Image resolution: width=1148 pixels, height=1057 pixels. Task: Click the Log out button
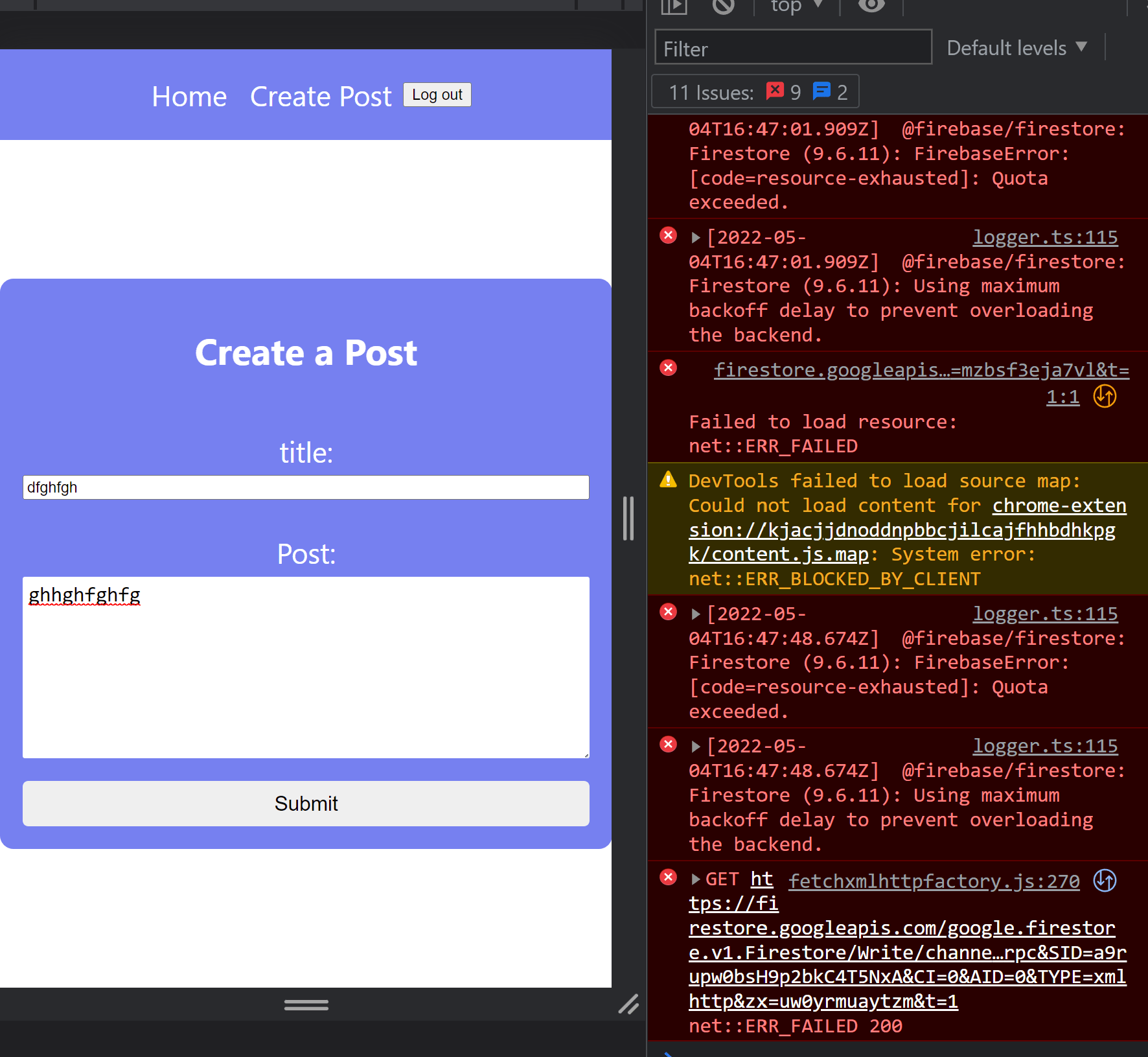437,95
